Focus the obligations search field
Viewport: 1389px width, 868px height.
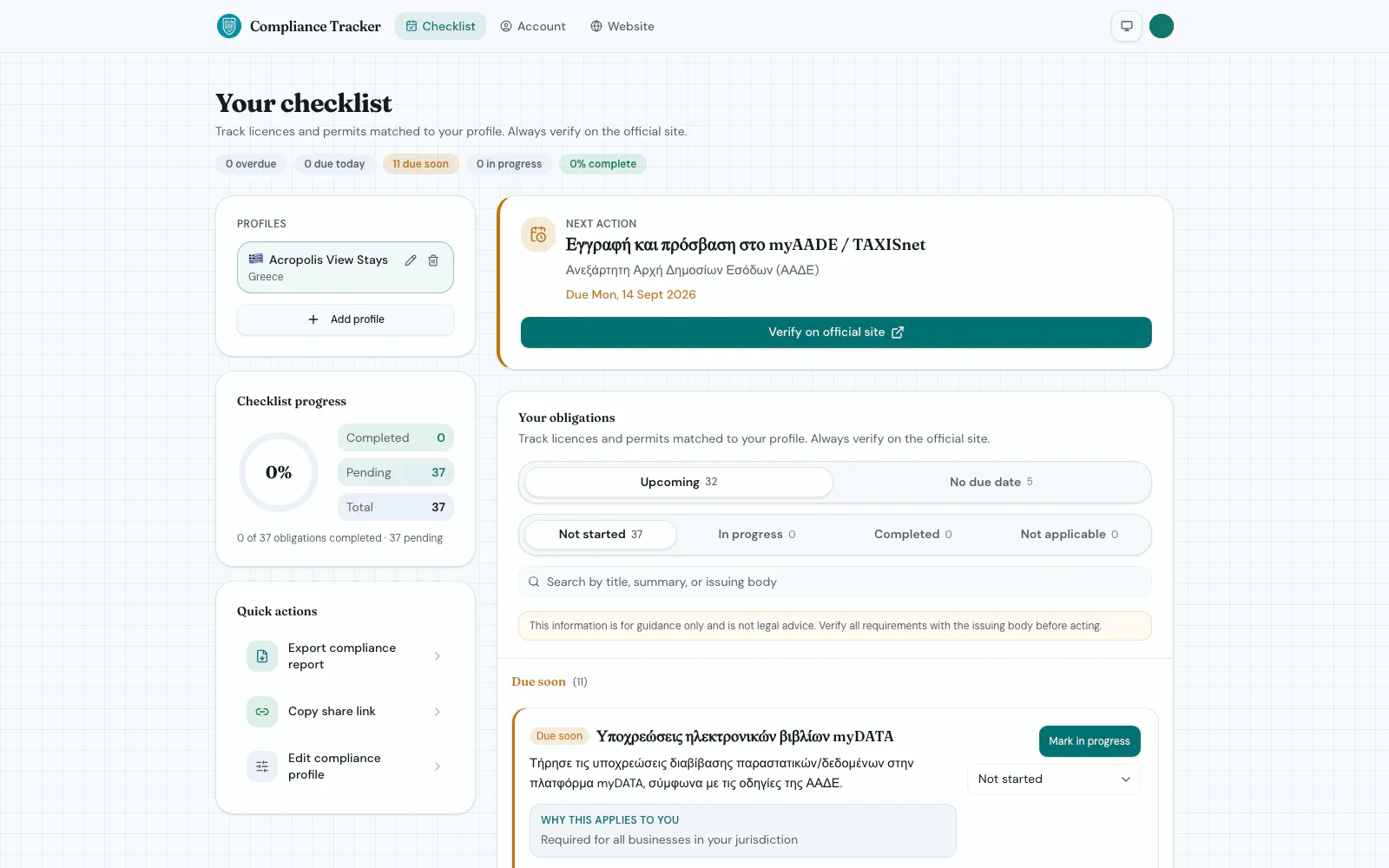[x=835, y=582]
